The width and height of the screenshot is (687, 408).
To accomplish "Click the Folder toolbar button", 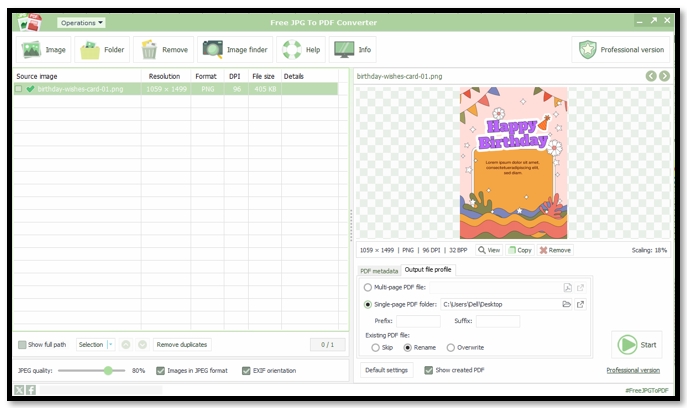I will 102,50.
